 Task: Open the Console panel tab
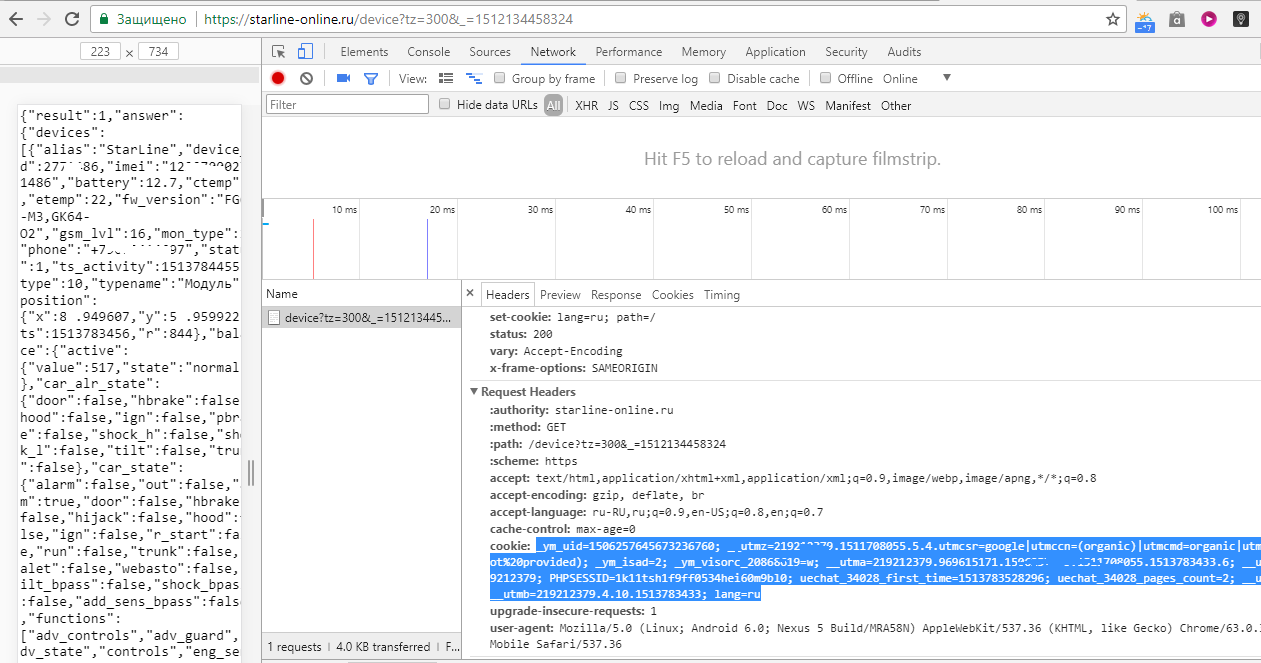click(x=428, y=52)
